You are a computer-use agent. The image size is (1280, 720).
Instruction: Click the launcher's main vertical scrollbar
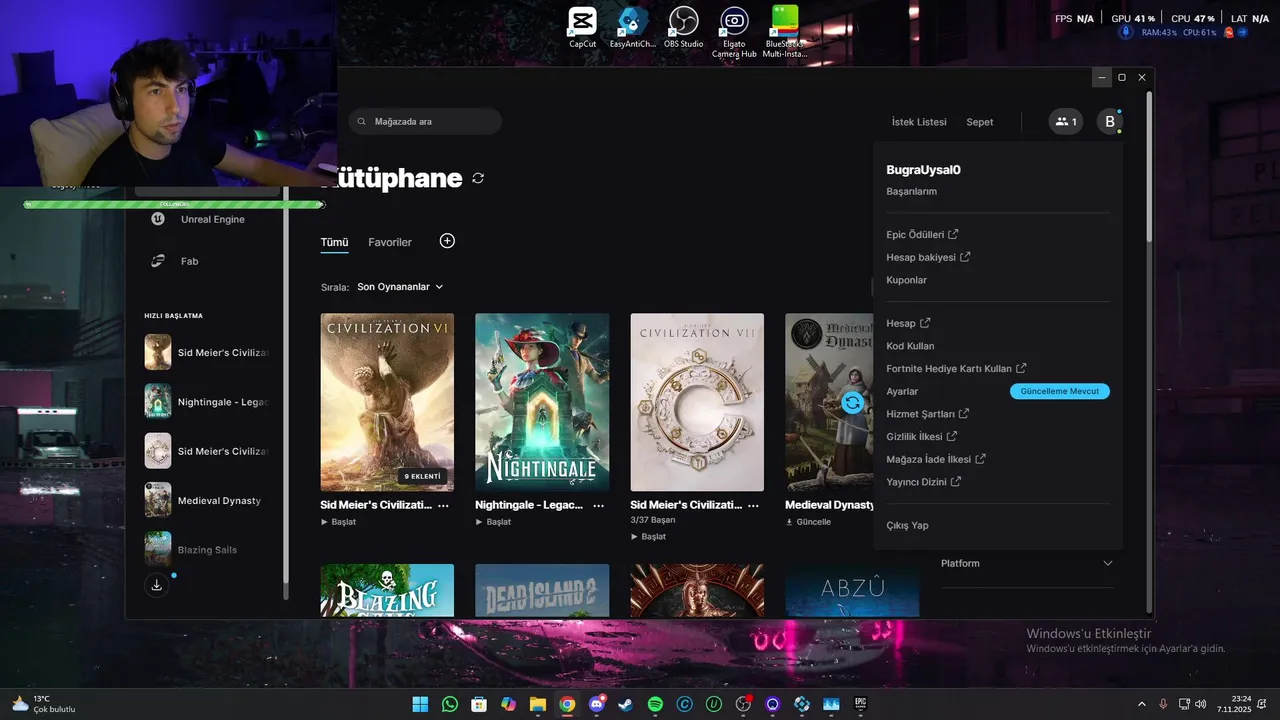tap(1149, 167)
